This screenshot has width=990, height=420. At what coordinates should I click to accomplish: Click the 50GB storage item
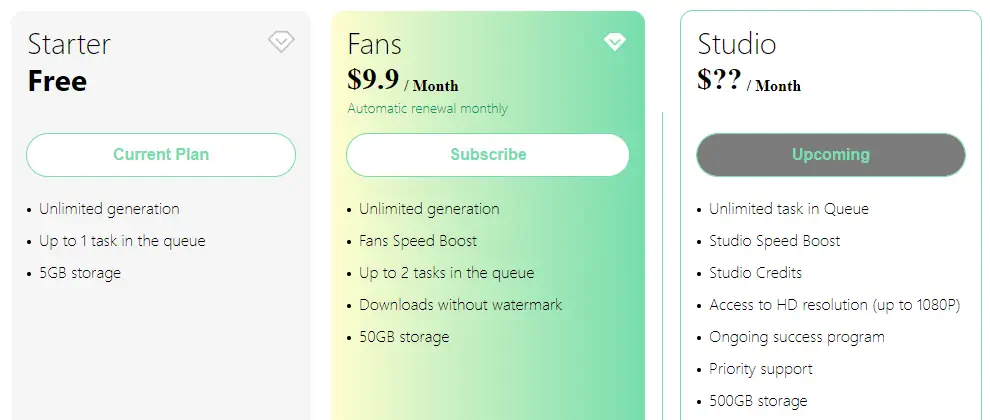pos(404,337)
